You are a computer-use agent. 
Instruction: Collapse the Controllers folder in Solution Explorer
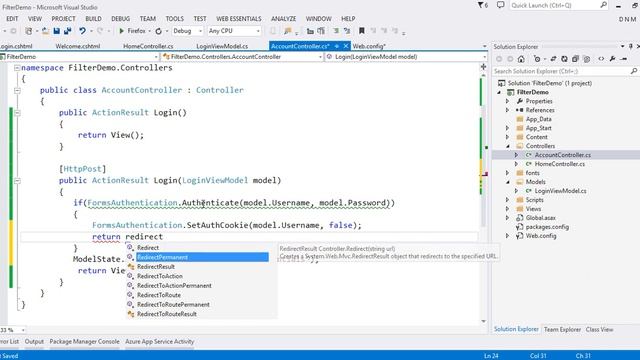point(508,146)
